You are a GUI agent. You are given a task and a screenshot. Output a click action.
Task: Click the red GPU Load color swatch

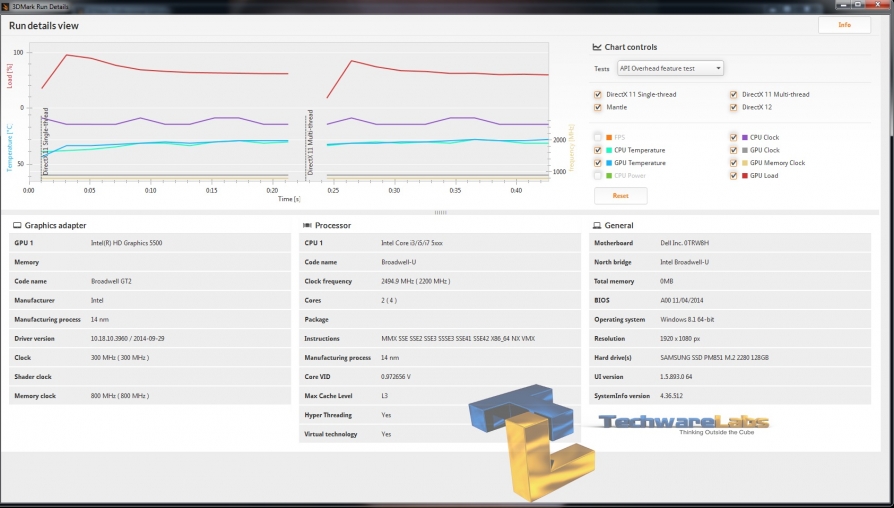pyautogui.click(x=745, y=176)
